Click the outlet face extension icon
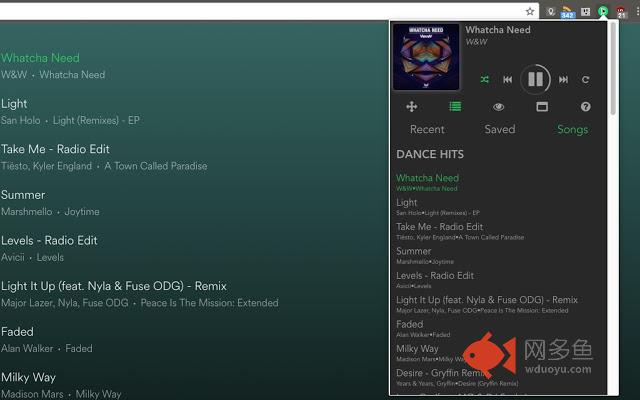 tap(585, 12)
